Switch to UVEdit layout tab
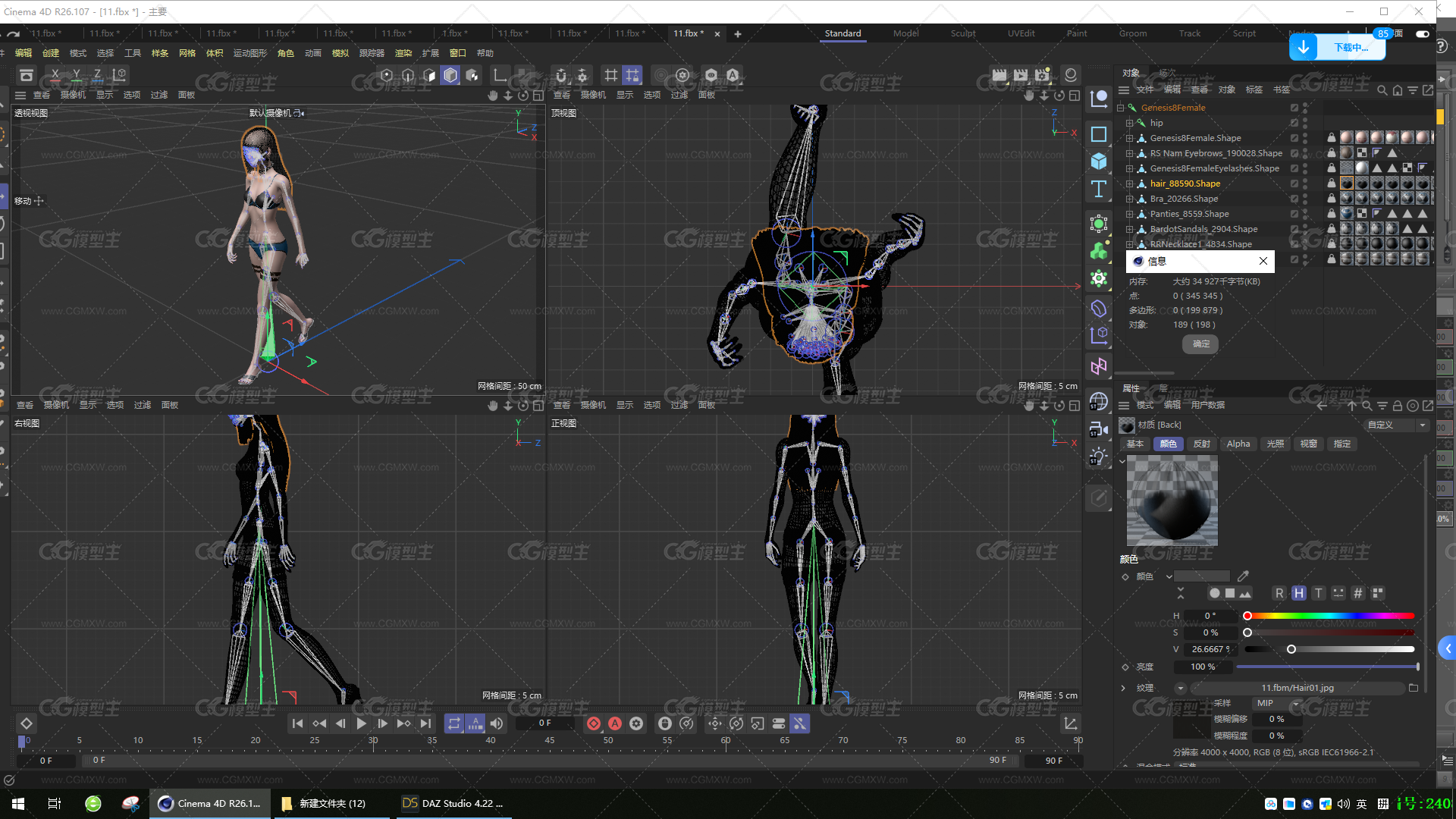Image resolution: width=1456 pixels, height=819 pixels. click(1021, 33)
